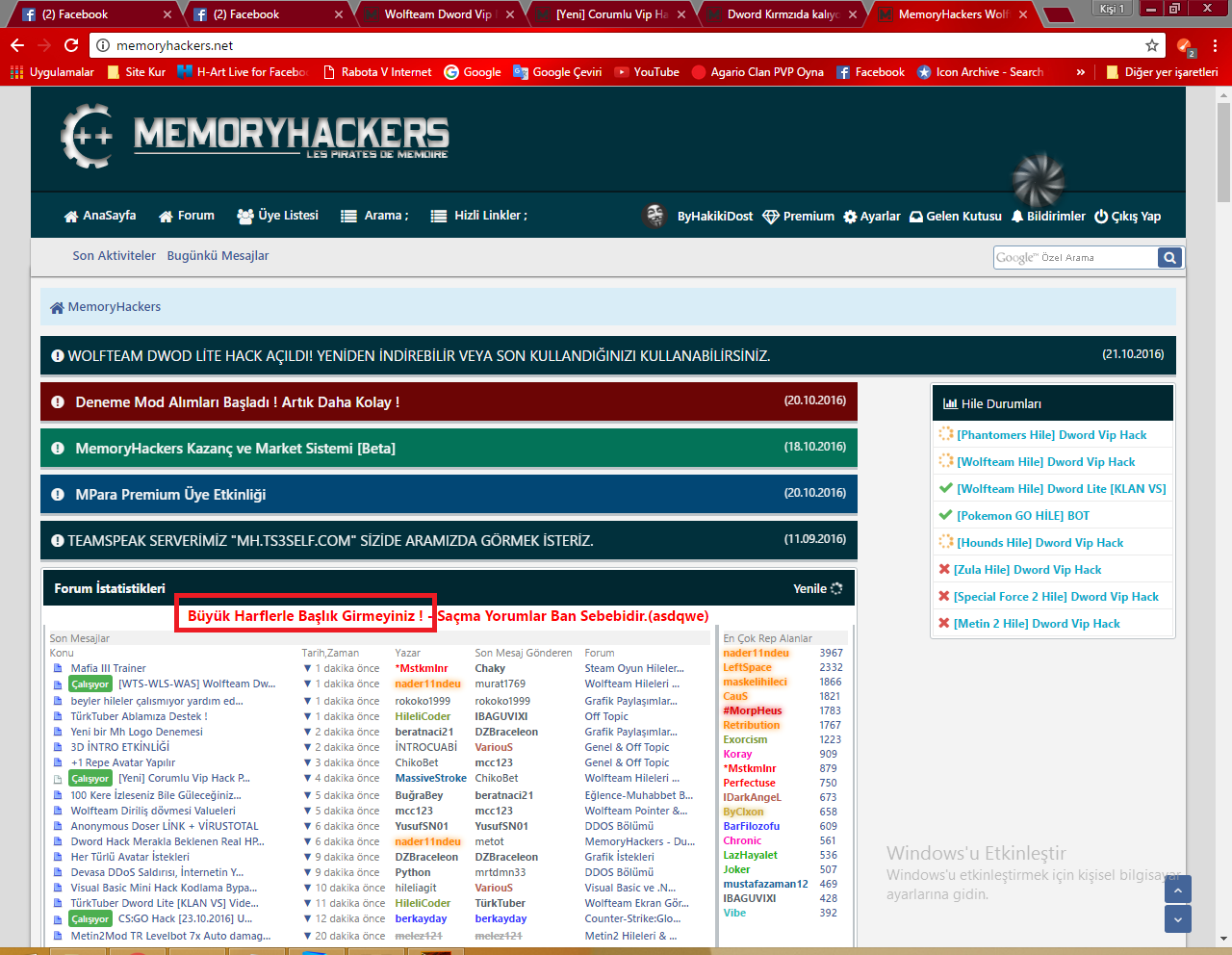This screenshot has height=955, width=1232.
Task: Switch to the Dword Kırmızıda kalıyo tab
Action: [x=783, y=14]
